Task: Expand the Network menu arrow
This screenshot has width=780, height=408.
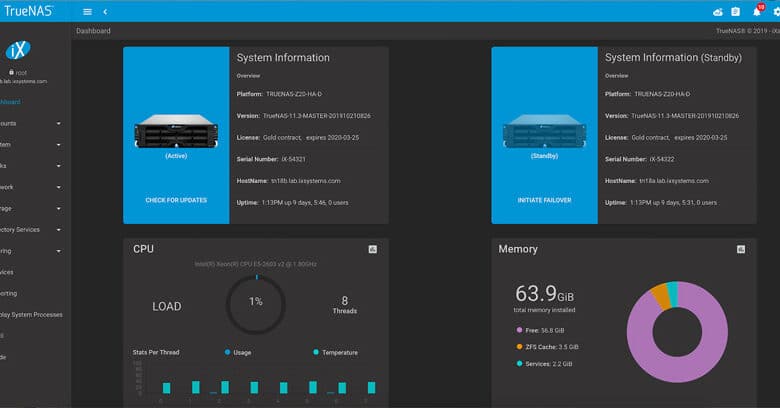Action: coord(59,188)
